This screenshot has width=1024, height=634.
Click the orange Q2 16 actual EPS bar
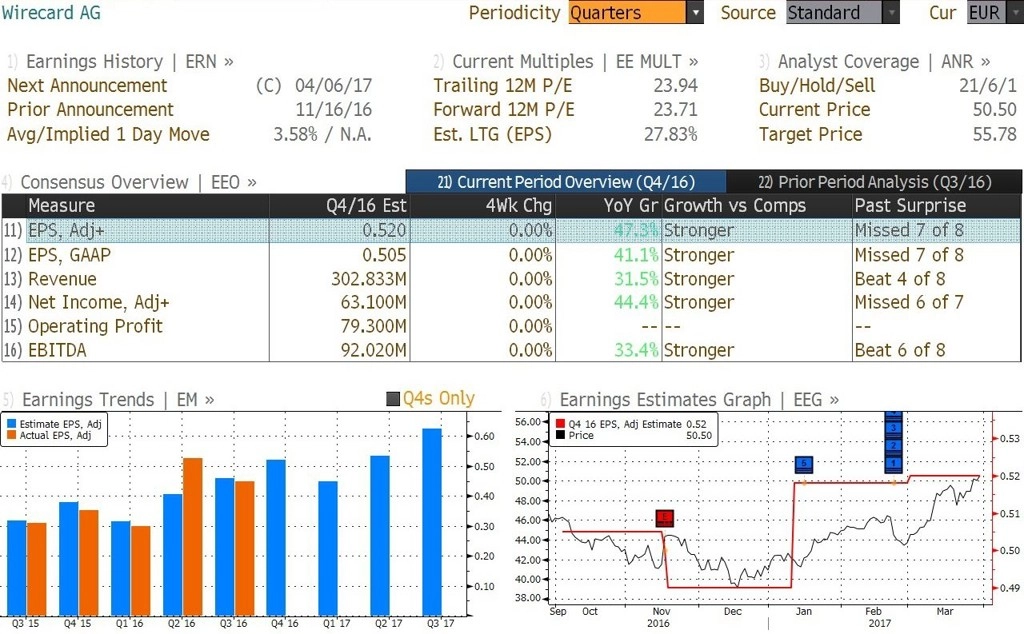[x=192, y=537]
